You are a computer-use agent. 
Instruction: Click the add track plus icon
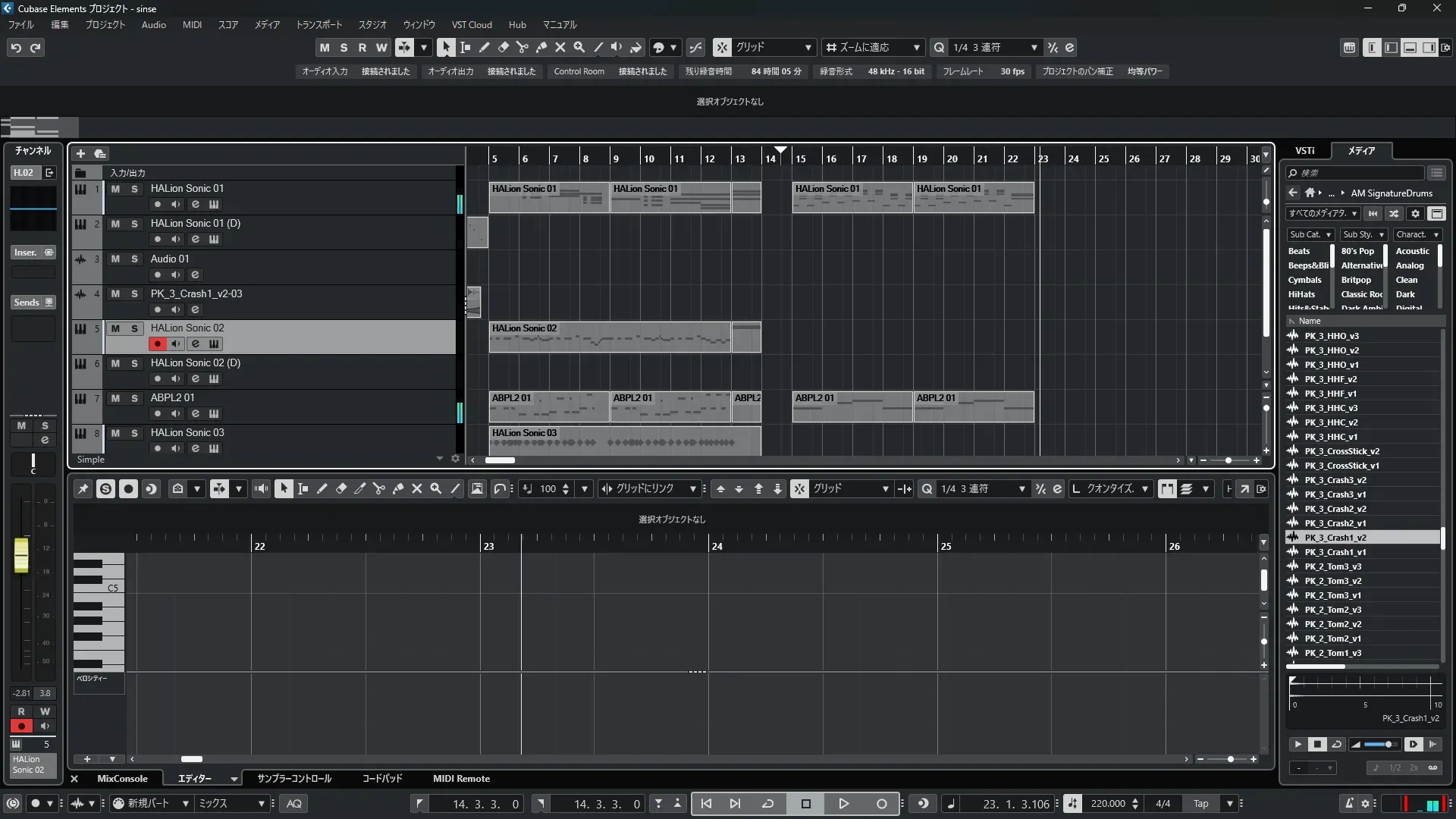coord(80,154)
